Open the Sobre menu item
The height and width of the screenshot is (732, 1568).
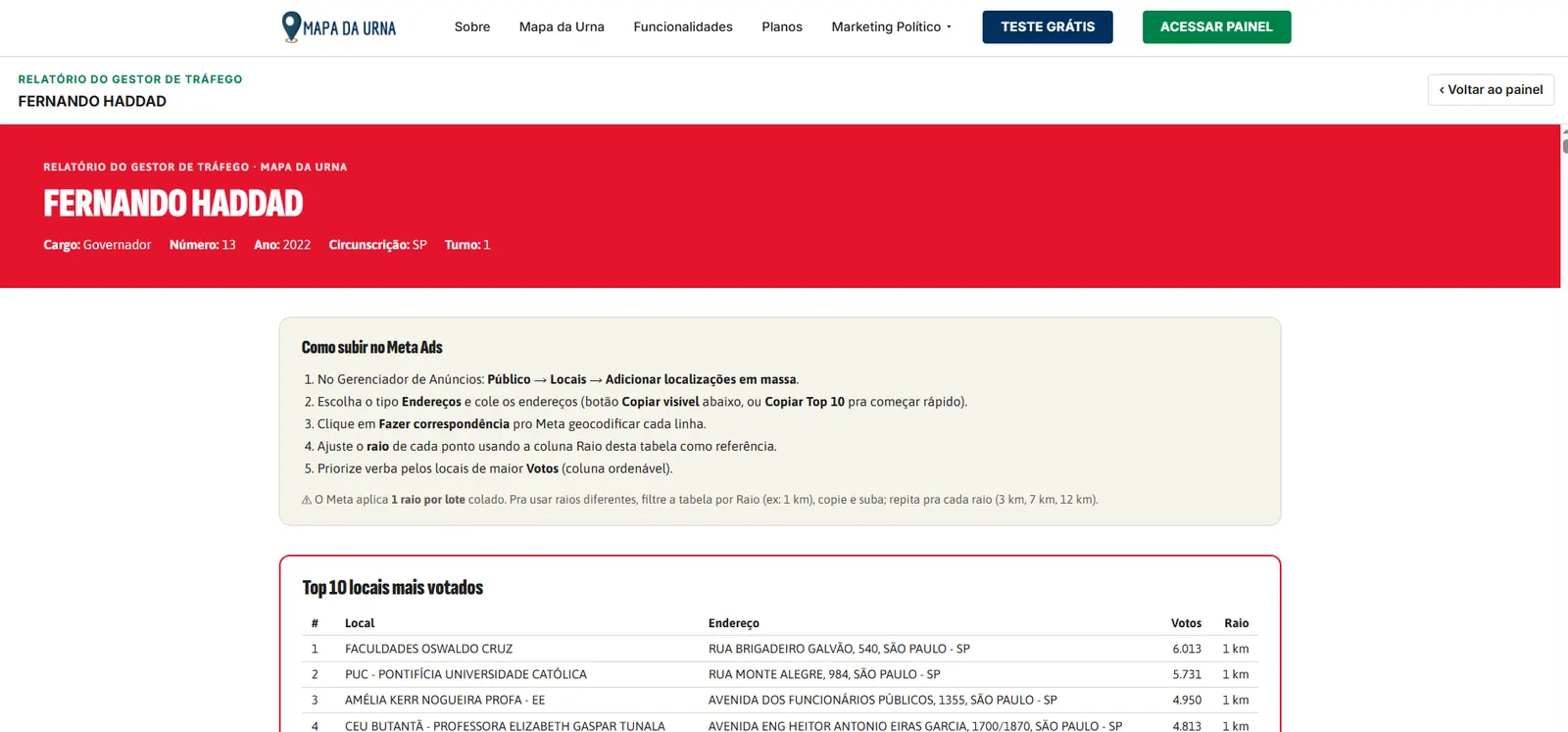[472, 26]
